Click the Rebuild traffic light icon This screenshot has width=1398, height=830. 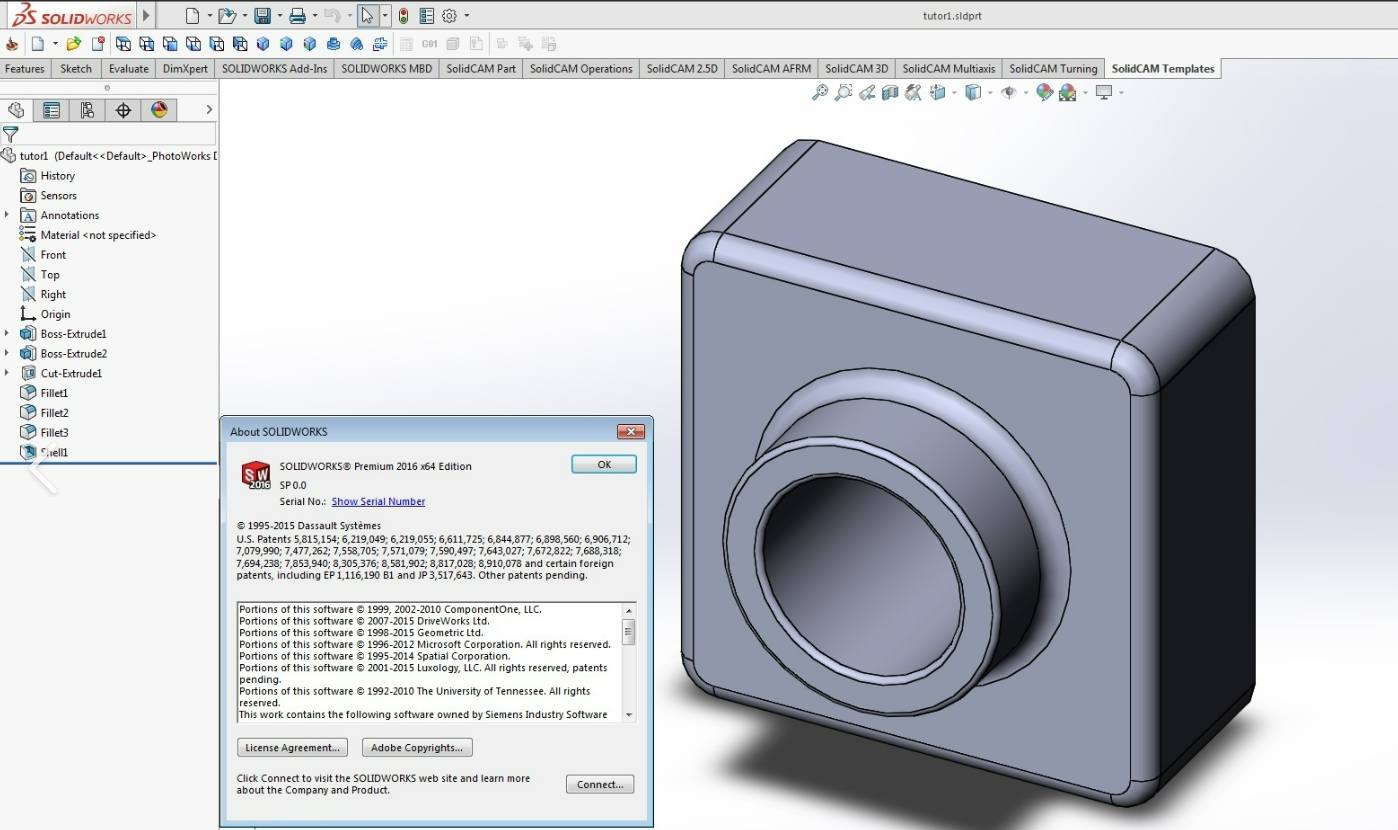click(x=403, y=16)
